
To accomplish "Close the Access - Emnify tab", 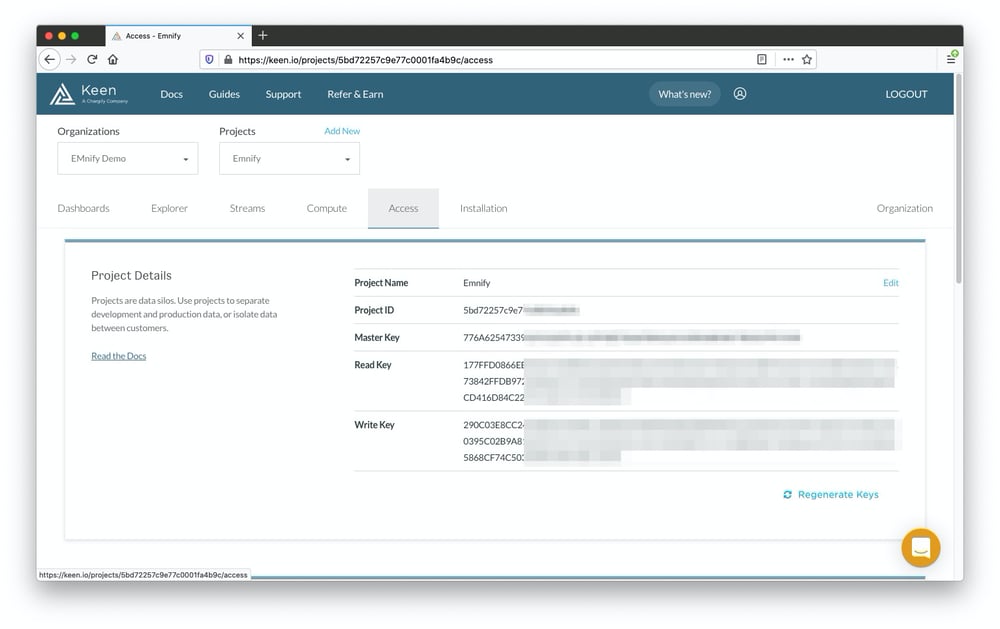I will click(x=240, y=36).
